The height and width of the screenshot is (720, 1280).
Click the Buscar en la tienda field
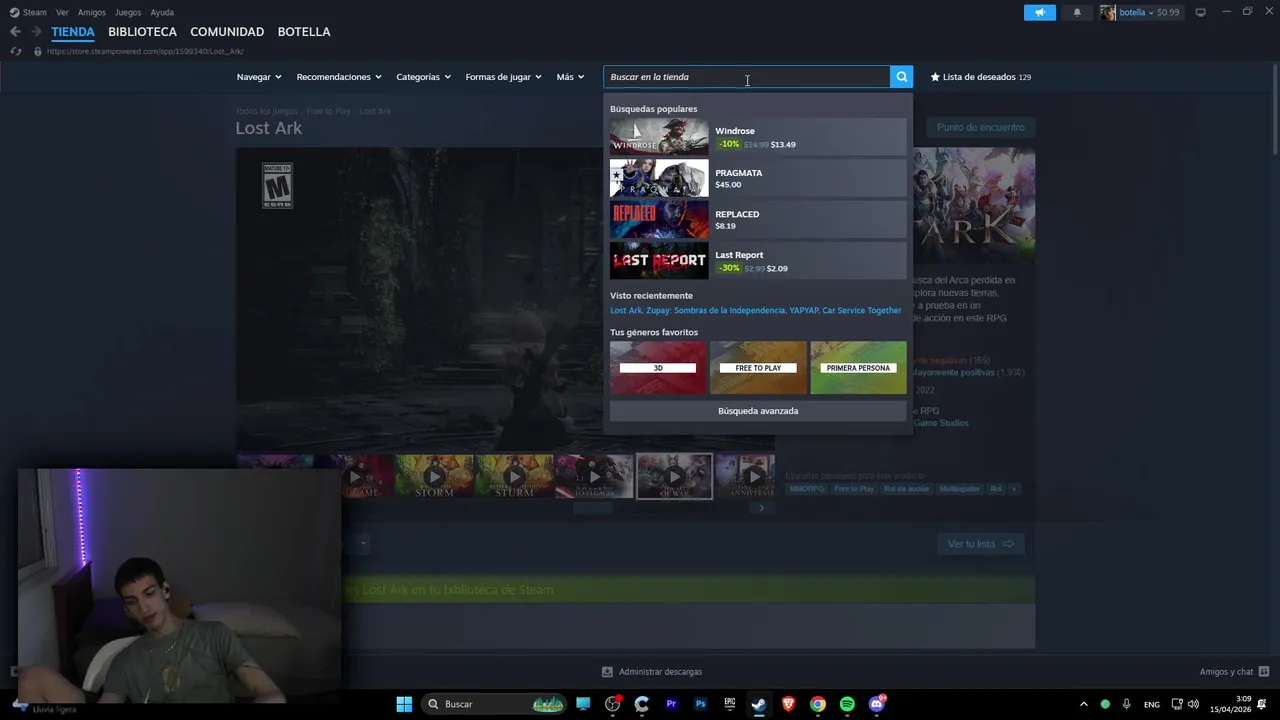746,77
